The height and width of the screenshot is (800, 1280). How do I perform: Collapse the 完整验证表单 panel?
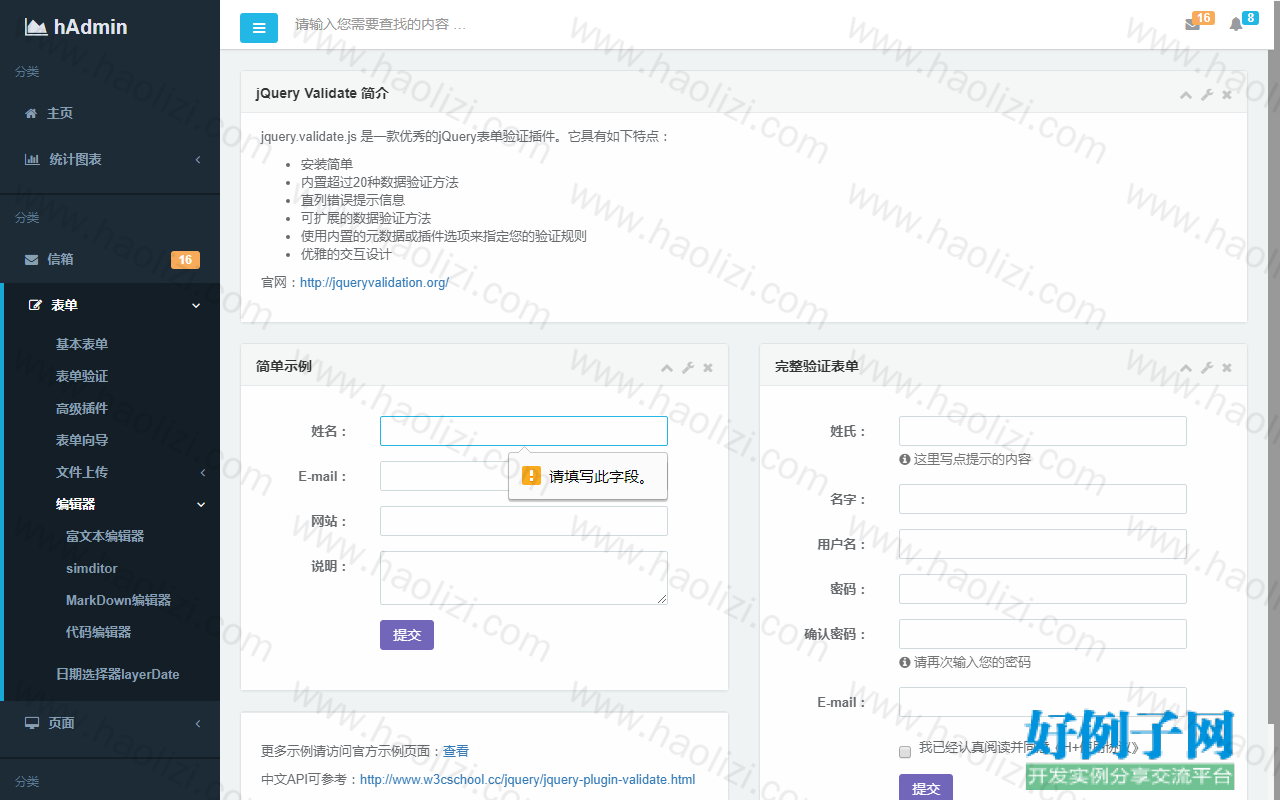(1186, 367)
